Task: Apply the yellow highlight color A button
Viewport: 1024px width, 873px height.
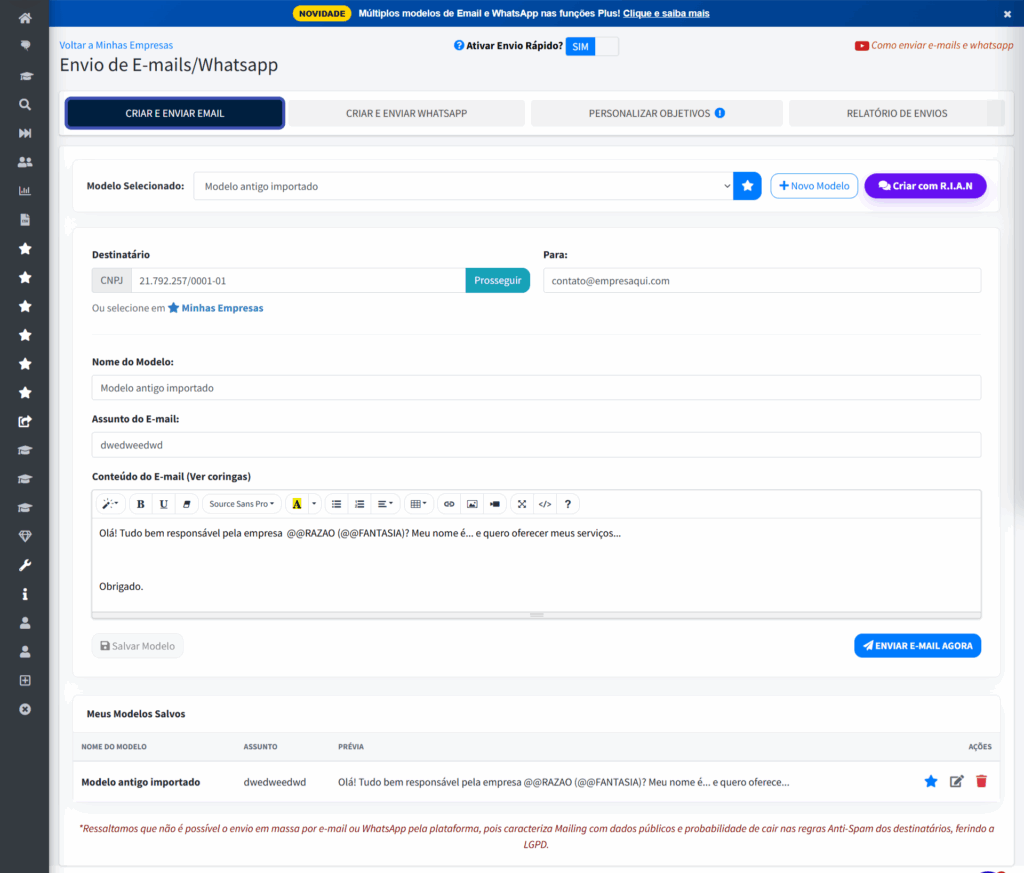Action: click(x=296, y=504)
